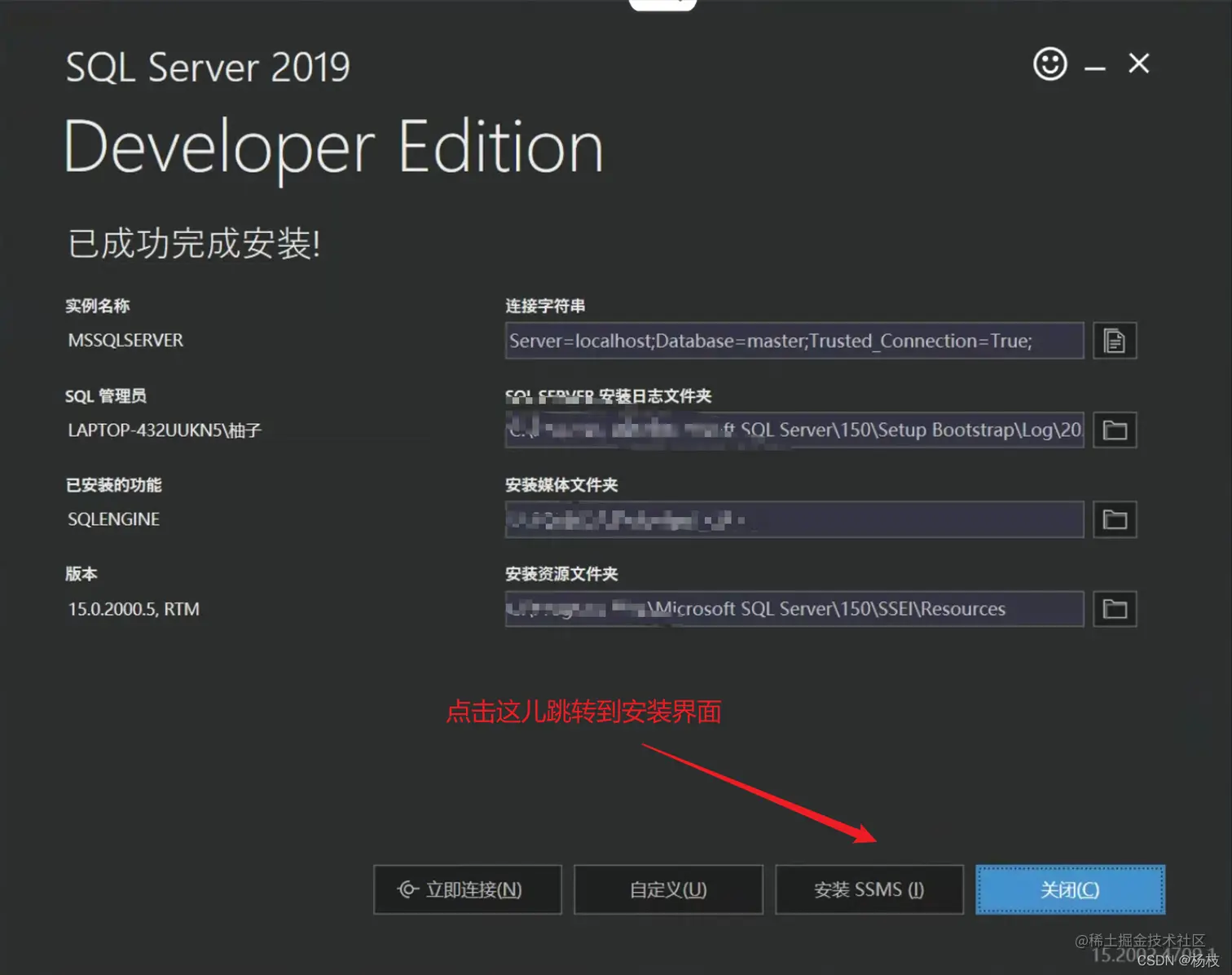This screenshot has width=1232, height=975.
Task: Click the 关闭(C) close button
Action: [x=1070, y=889]
